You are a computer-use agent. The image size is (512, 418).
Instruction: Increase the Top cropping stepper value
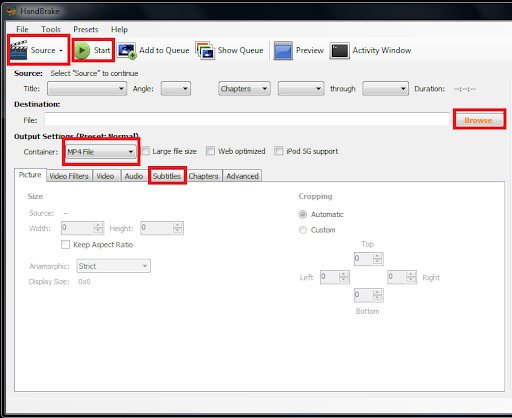(x=377, y=256)
